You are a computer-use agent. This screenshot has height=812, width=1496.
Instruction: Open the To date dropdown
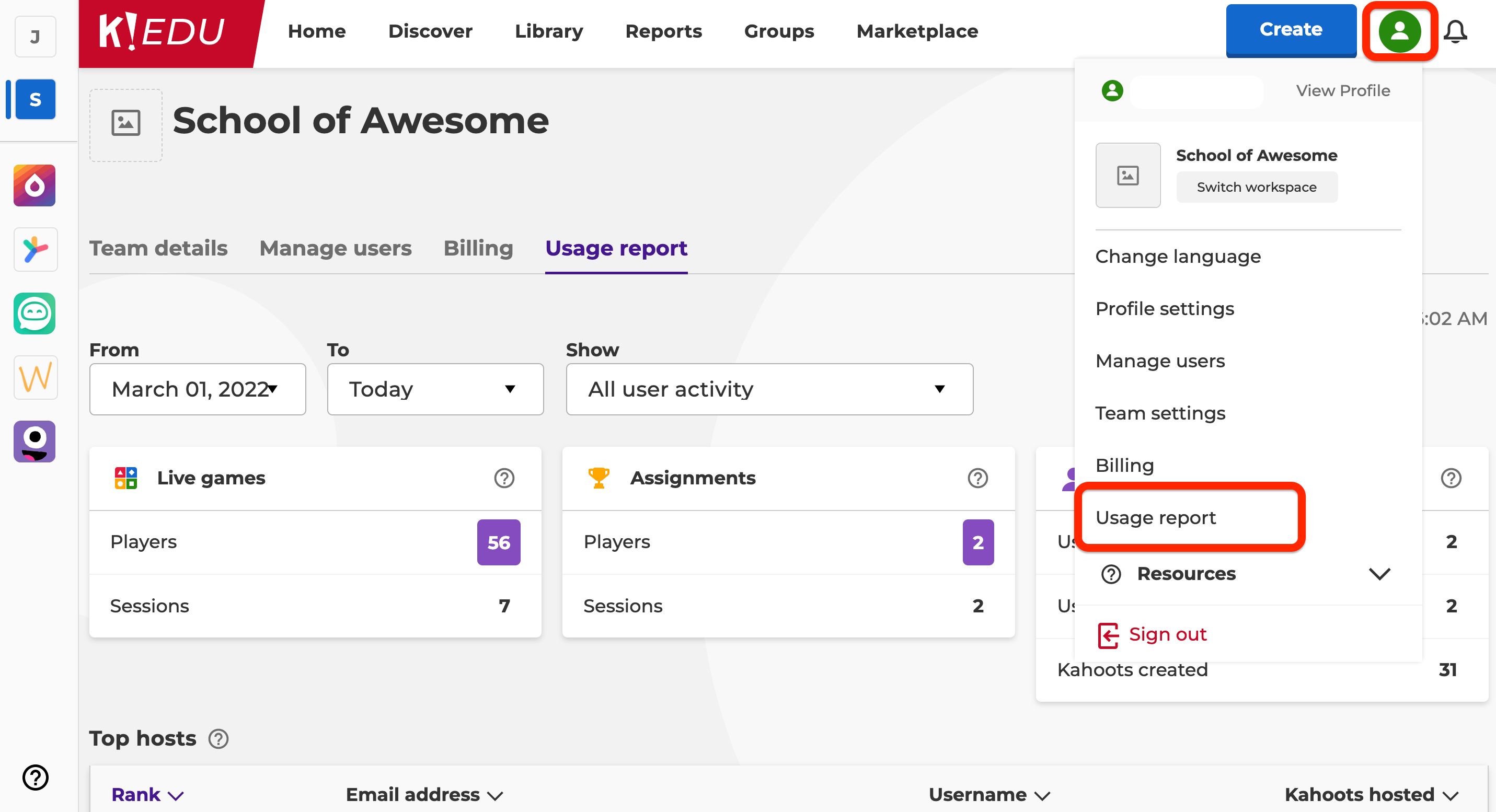pyautogui.click(x=435, y=389)
